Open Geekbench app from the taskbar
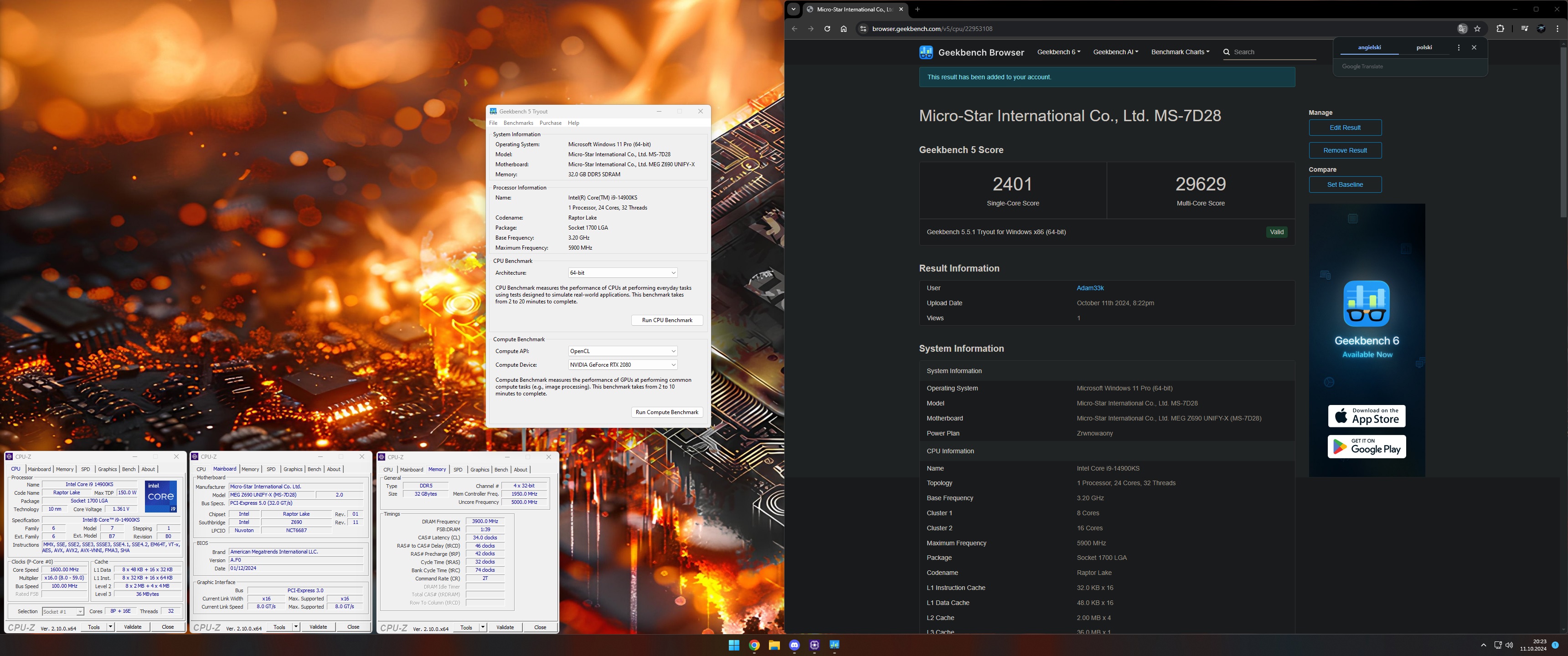Screen dimensions: 1568x656 (x=835, y=645)
